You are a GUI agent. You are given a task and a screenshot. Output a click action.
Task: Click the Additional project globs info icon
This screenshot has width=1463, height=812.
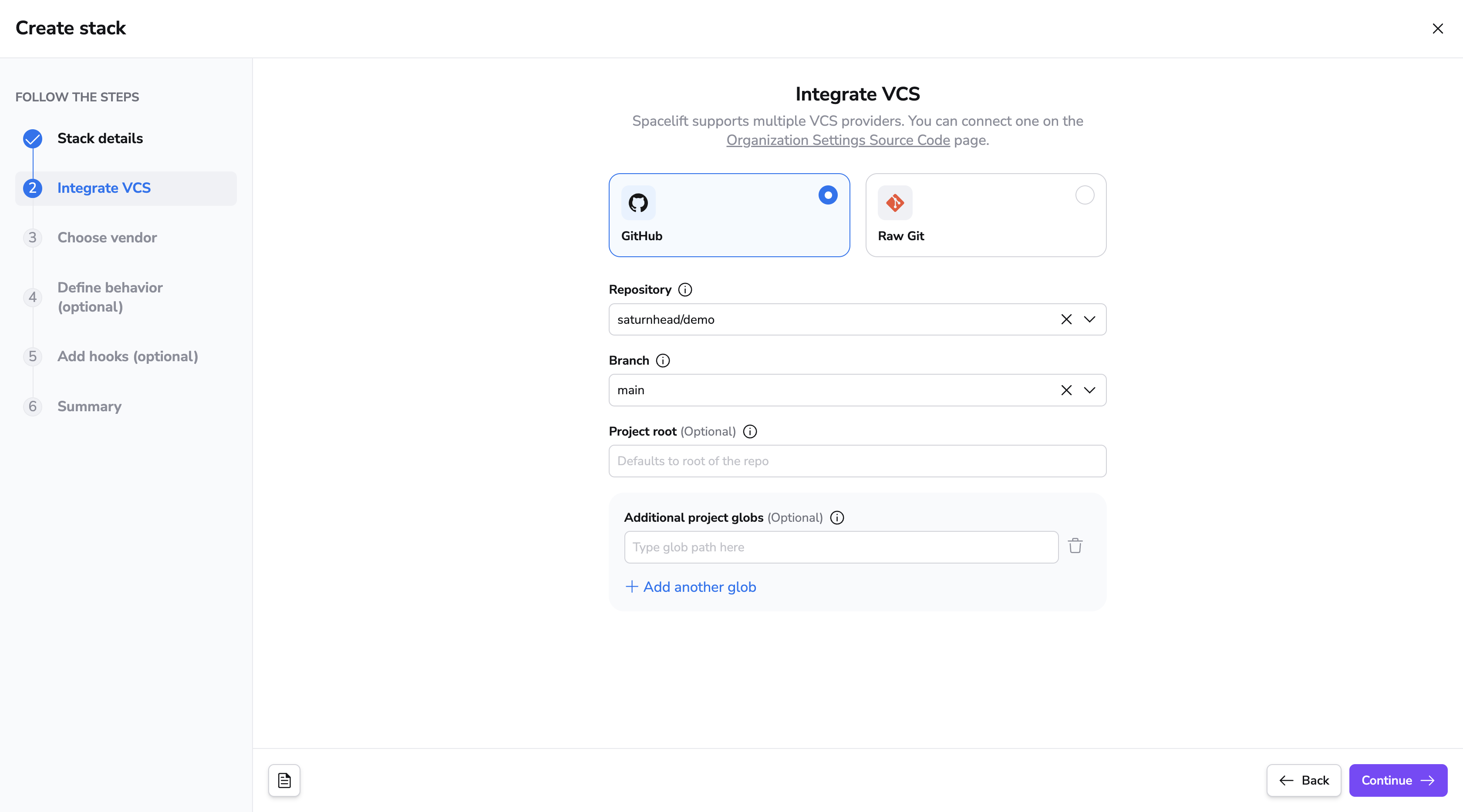[836, 517]
